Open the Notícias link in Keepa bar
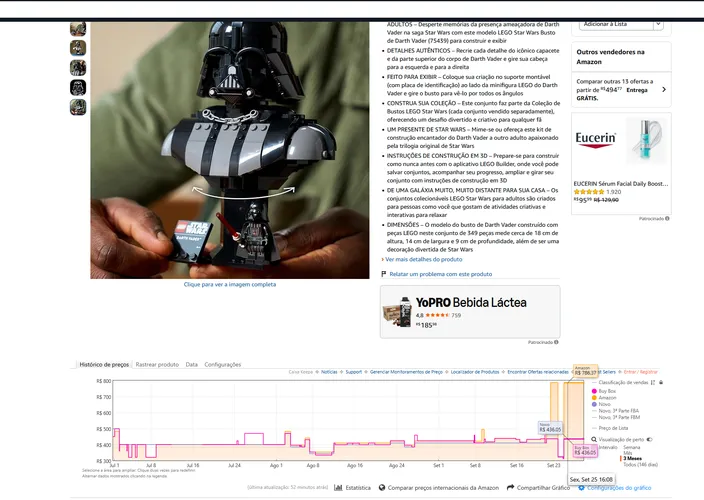 329,372
